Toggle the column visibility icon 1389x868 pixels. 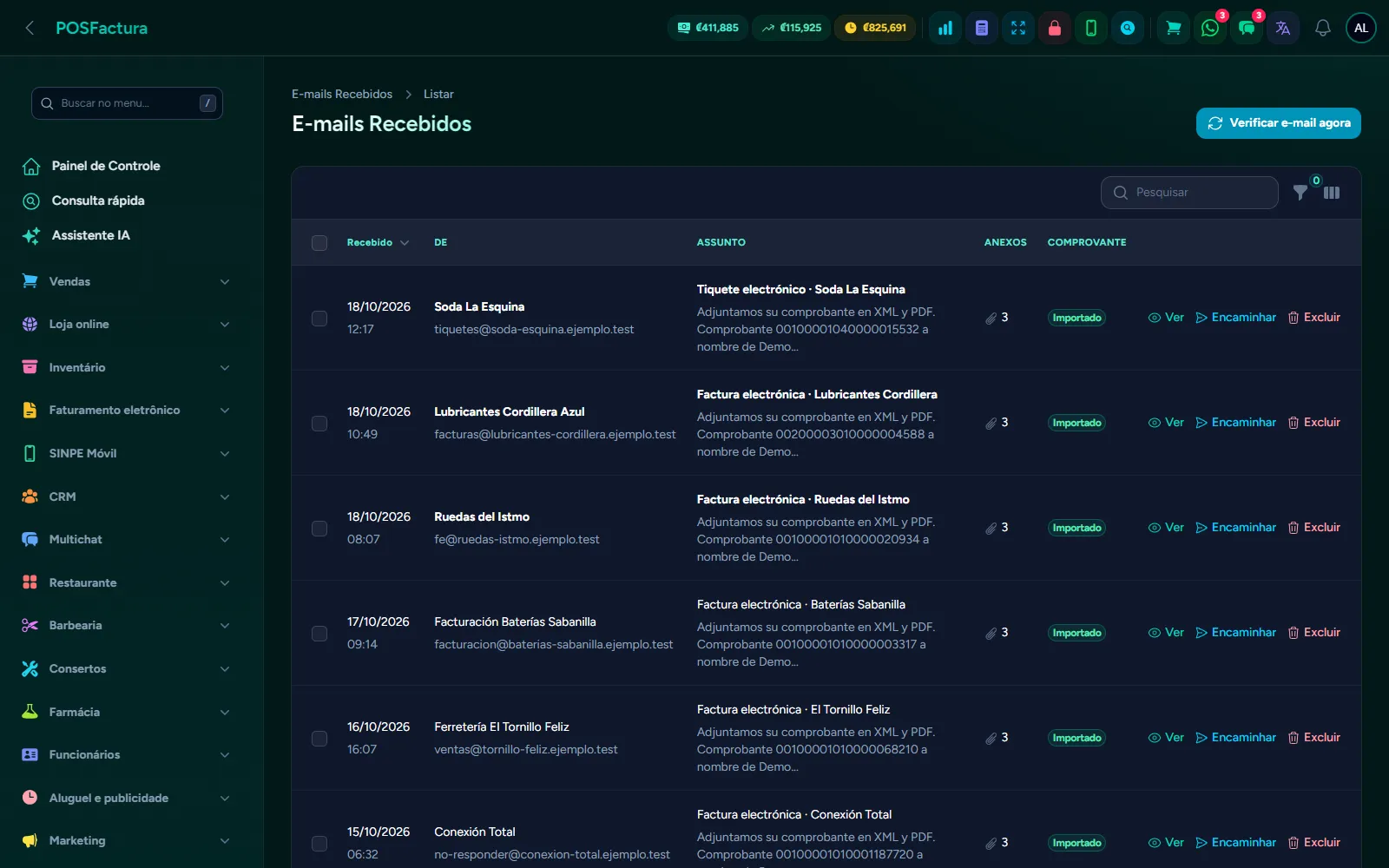[x=1332, y=193]
